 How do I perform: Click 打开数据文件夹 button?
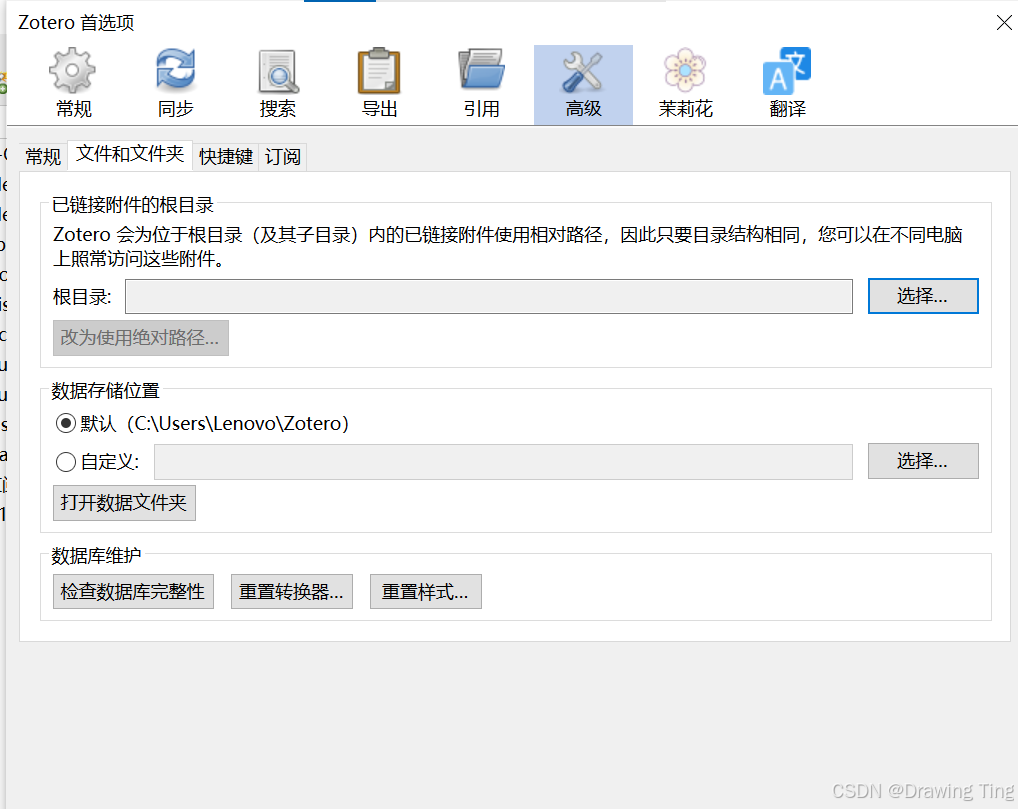[124, 503]
